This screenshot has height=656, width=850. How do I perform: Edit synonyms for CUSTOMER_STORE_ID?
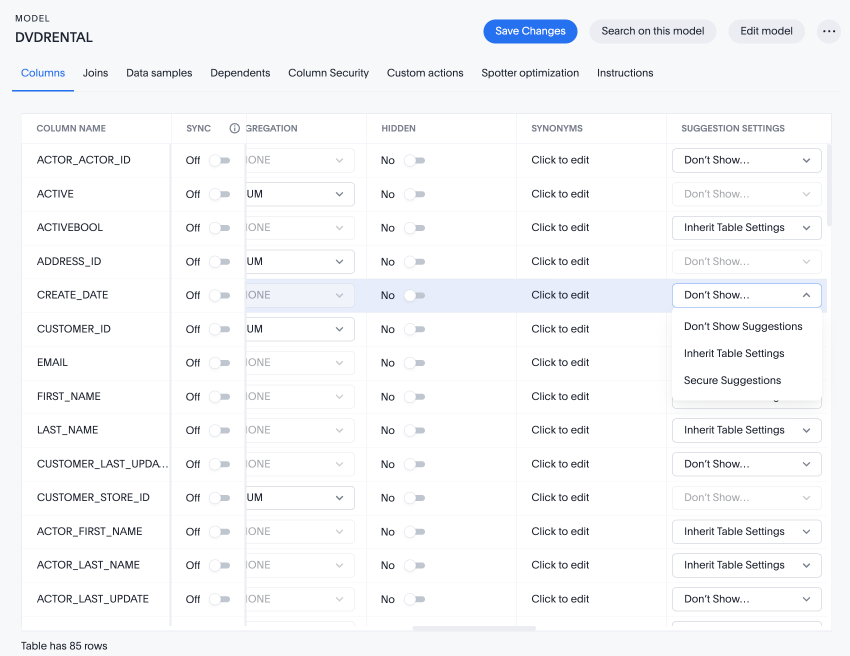point(560,498)
